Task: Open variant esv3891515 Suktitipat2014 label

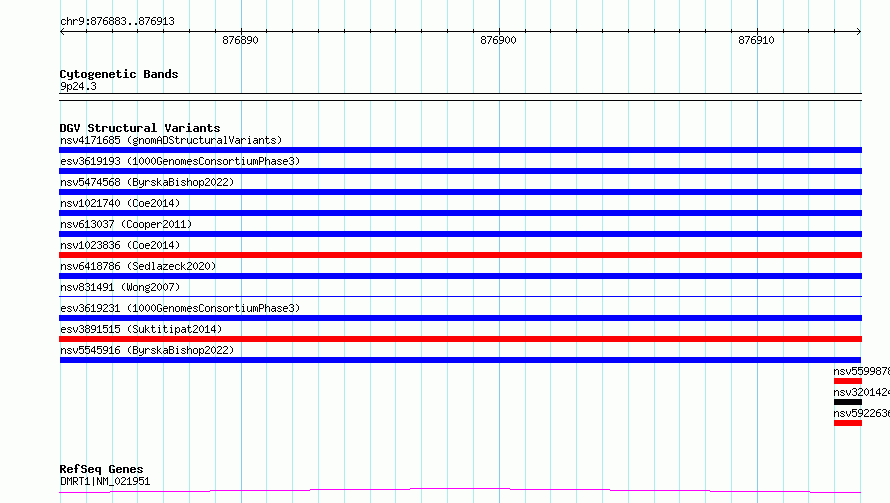Action: tap(141, 329)
